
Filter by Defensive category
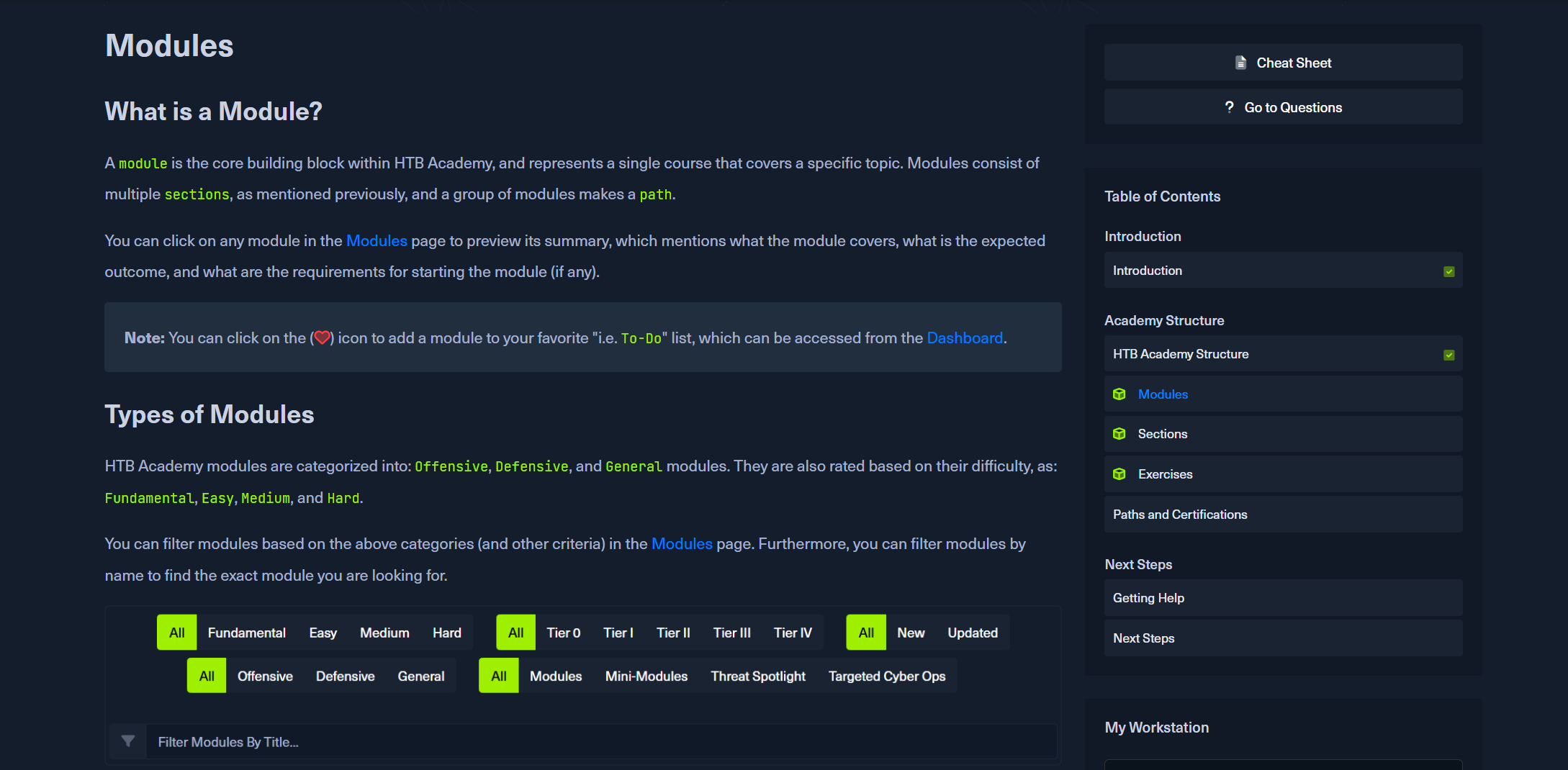point(345,676)
